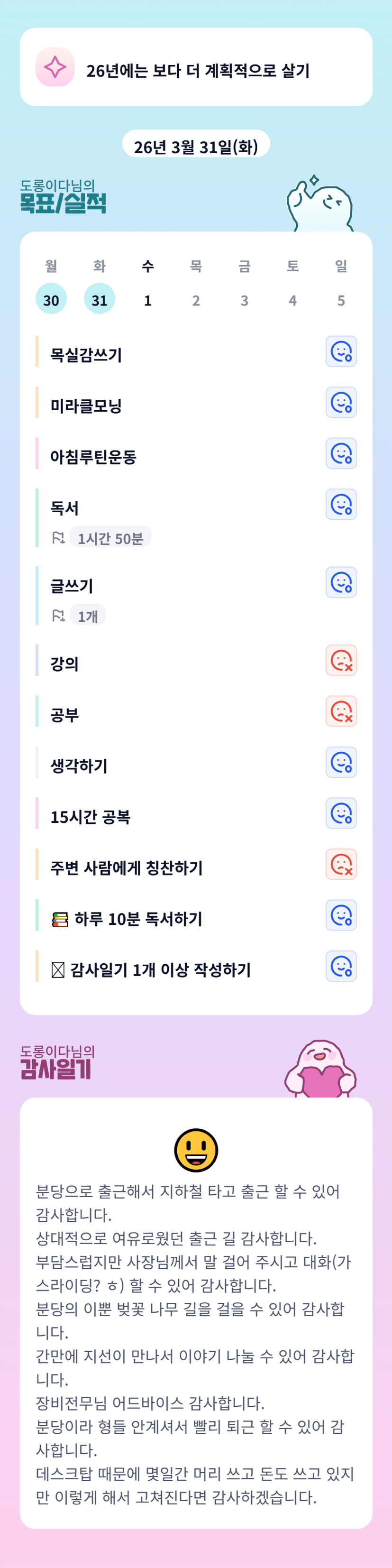
Task: Click the flag icon under 독서
Action: tap(58, 537)
